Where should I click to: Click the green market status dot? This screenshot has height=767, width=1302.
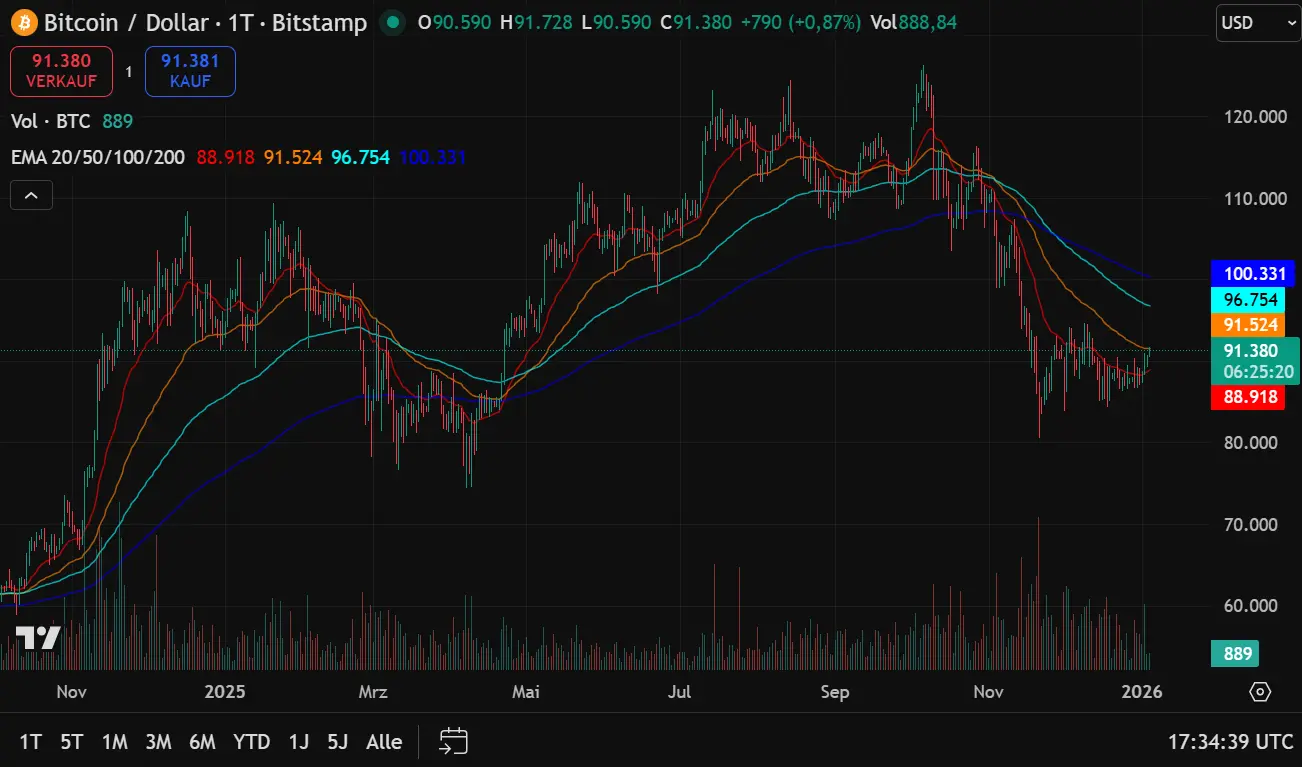(x=394, y=22)
